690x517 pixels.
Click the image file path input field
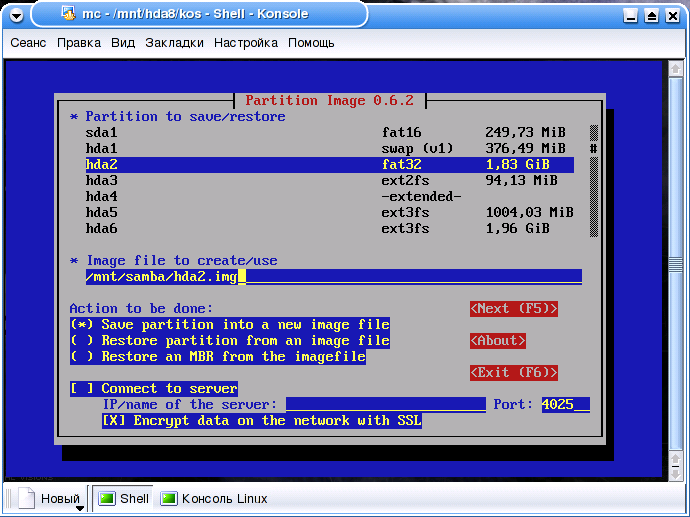(x=334, y=277)
